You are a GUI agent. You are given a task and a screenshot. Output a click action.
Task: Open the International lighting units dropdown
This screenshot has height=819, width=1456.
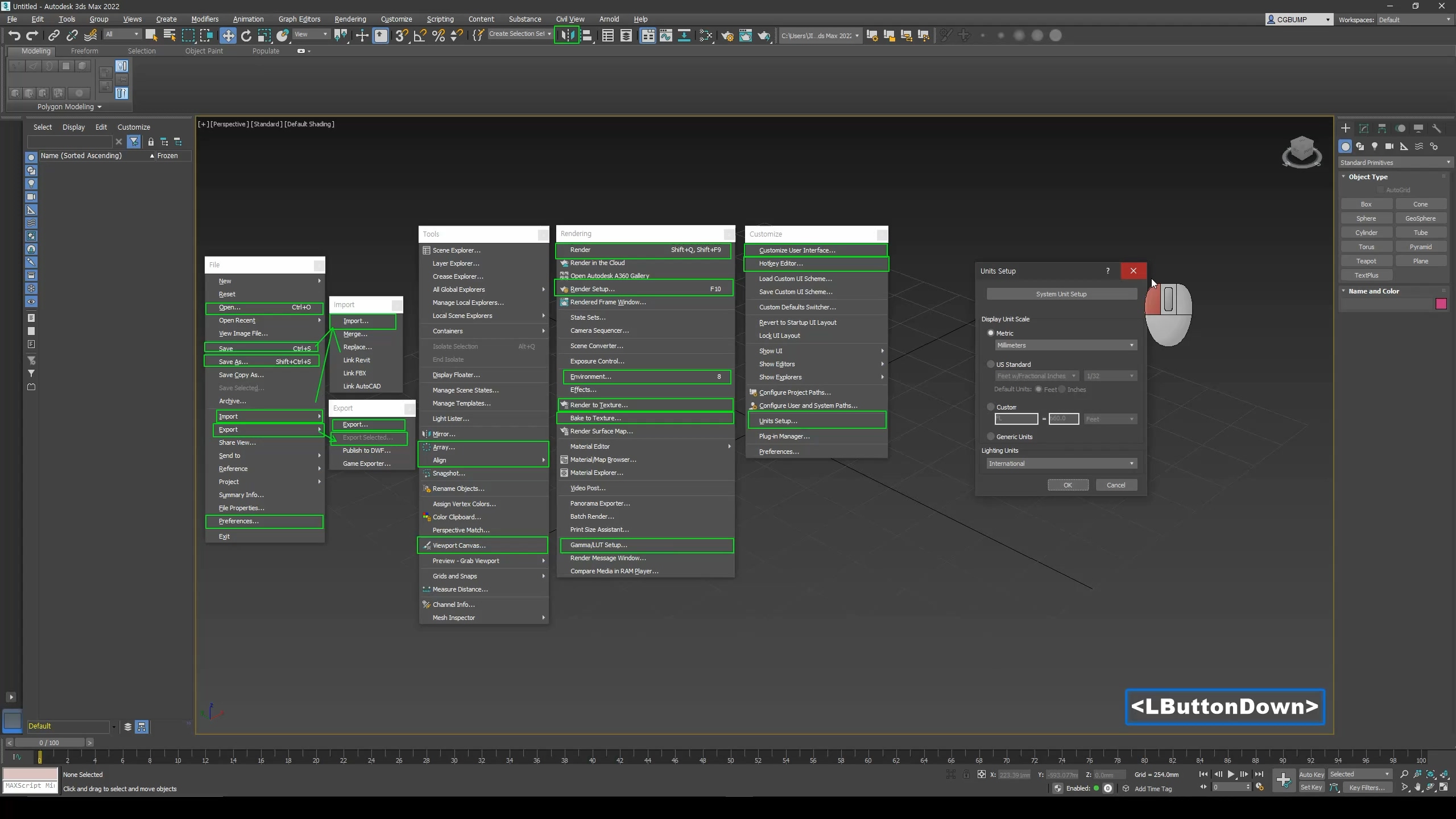(x=1061, y=464)
